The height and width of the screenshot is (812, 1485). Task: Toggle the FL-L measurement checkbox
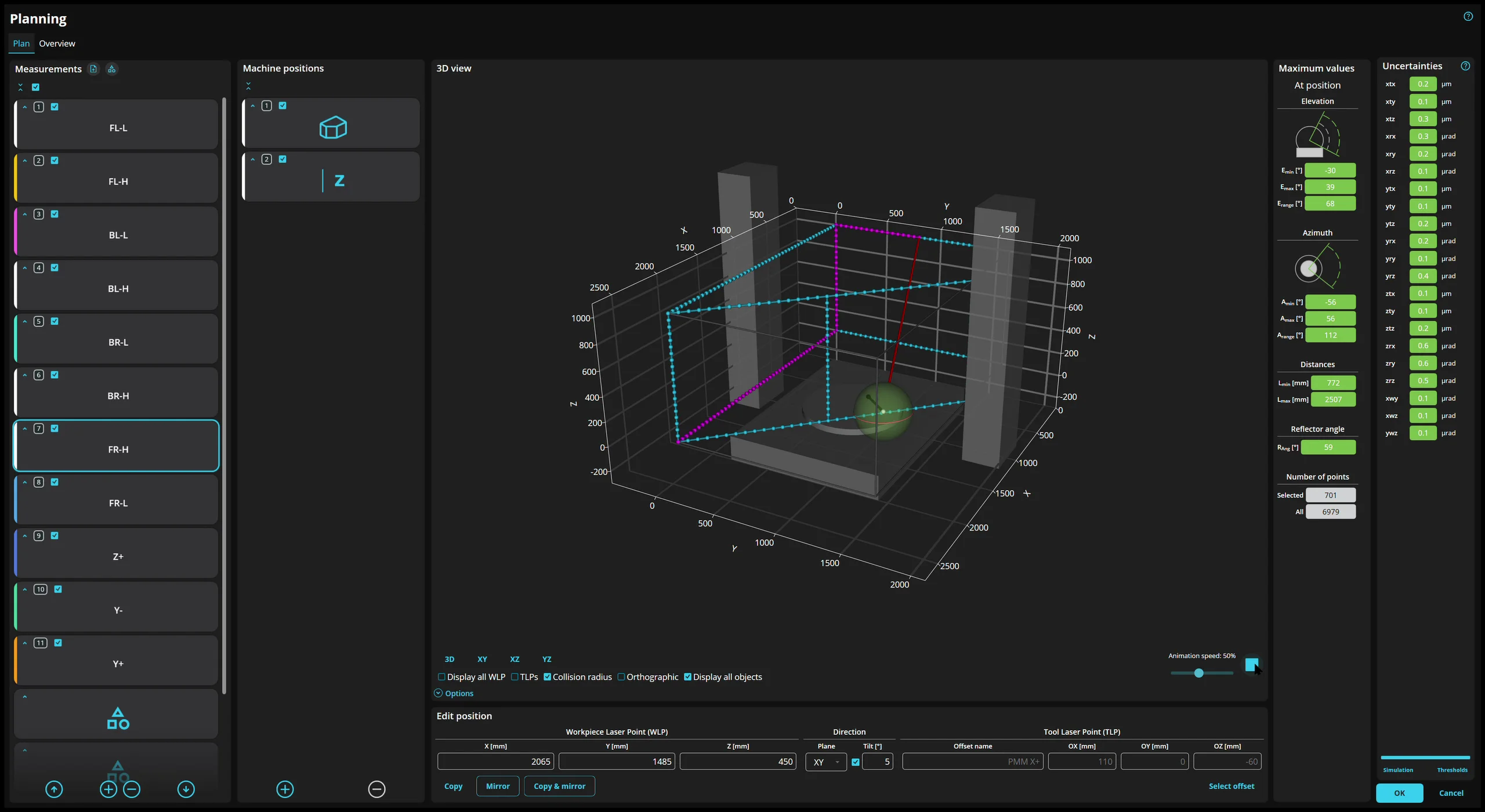(55, 107)
